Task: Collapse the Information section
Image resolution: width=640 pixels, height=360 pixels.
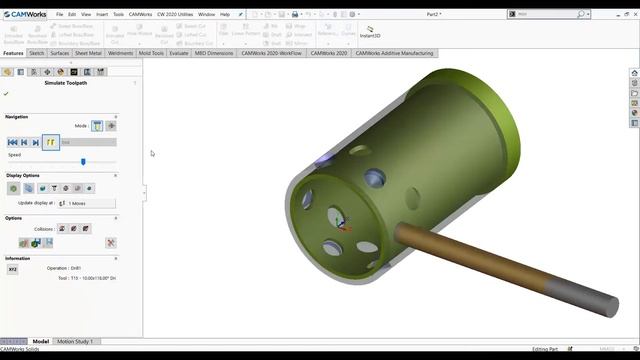Action: click(x=116, y=258)
